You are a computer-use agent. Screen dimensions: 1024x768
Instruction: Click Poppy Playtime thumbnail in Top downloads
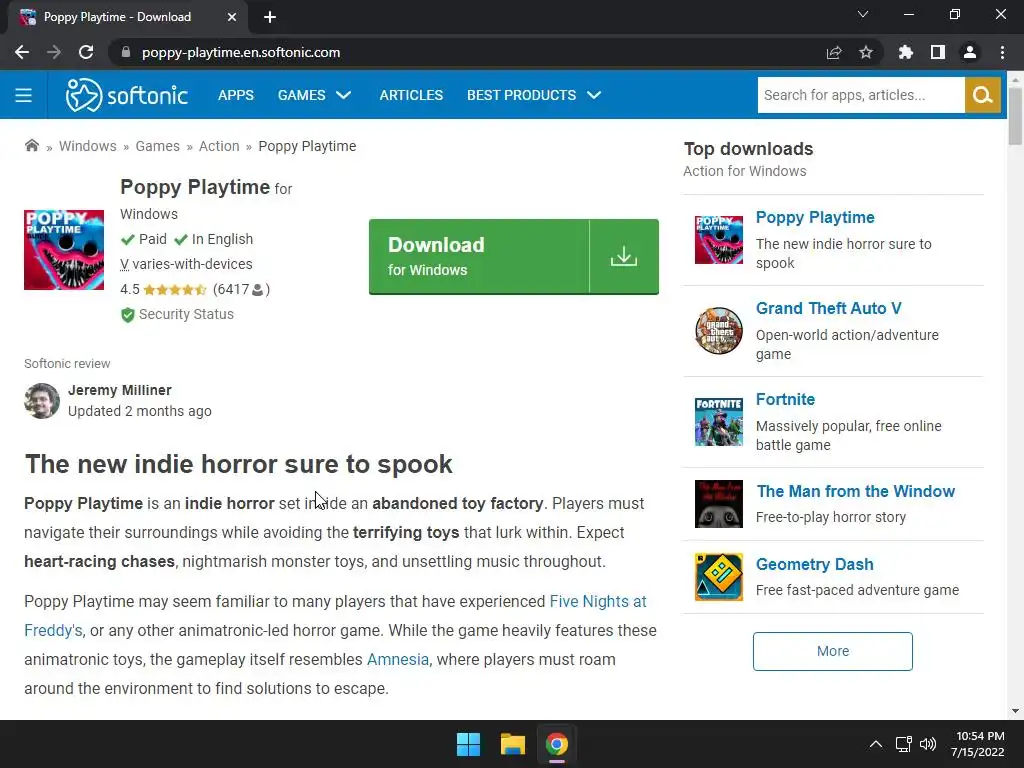click(718, 240)
